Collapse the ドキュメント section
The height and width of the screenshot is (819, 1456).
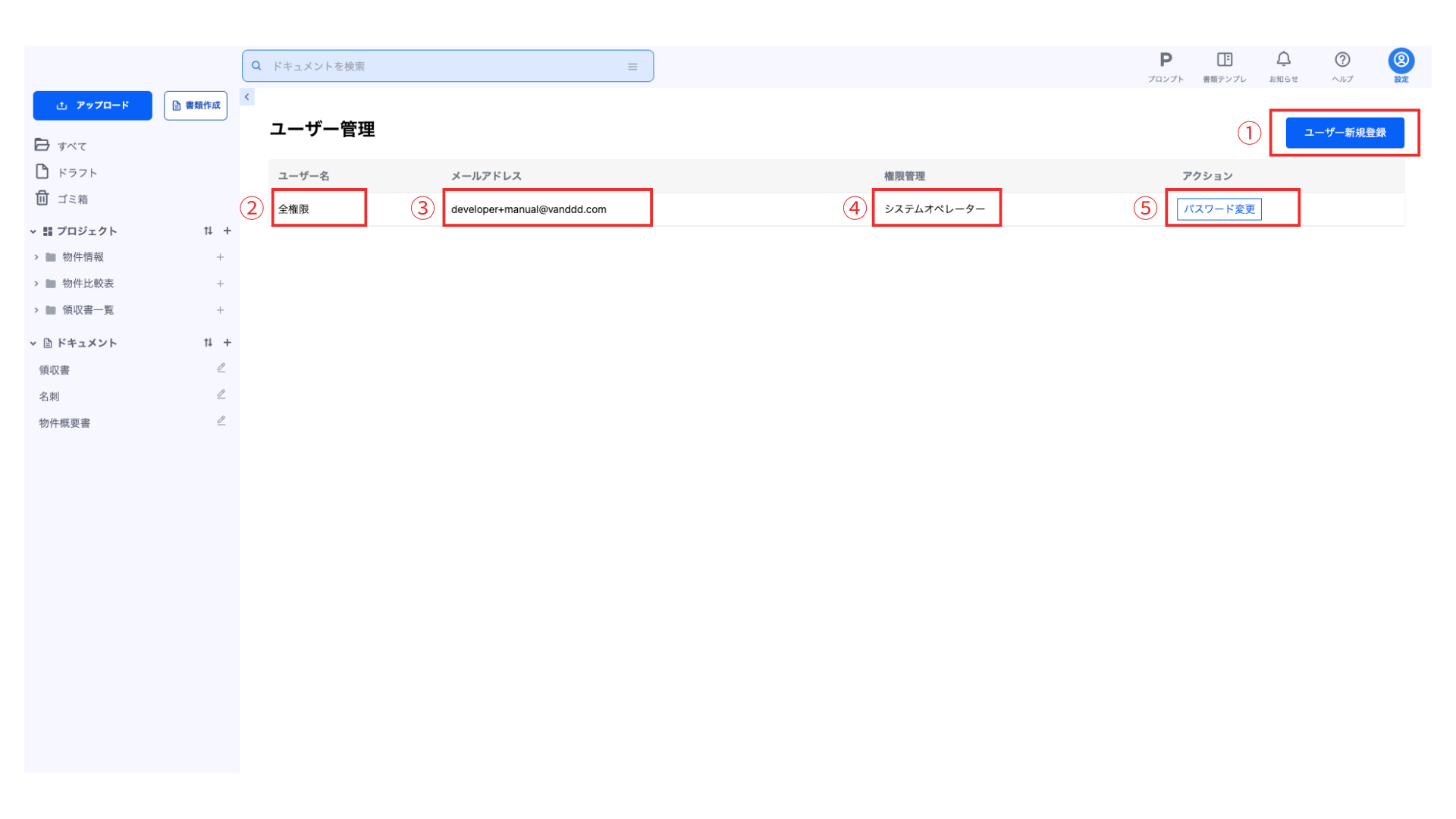[x=33, y=344]
